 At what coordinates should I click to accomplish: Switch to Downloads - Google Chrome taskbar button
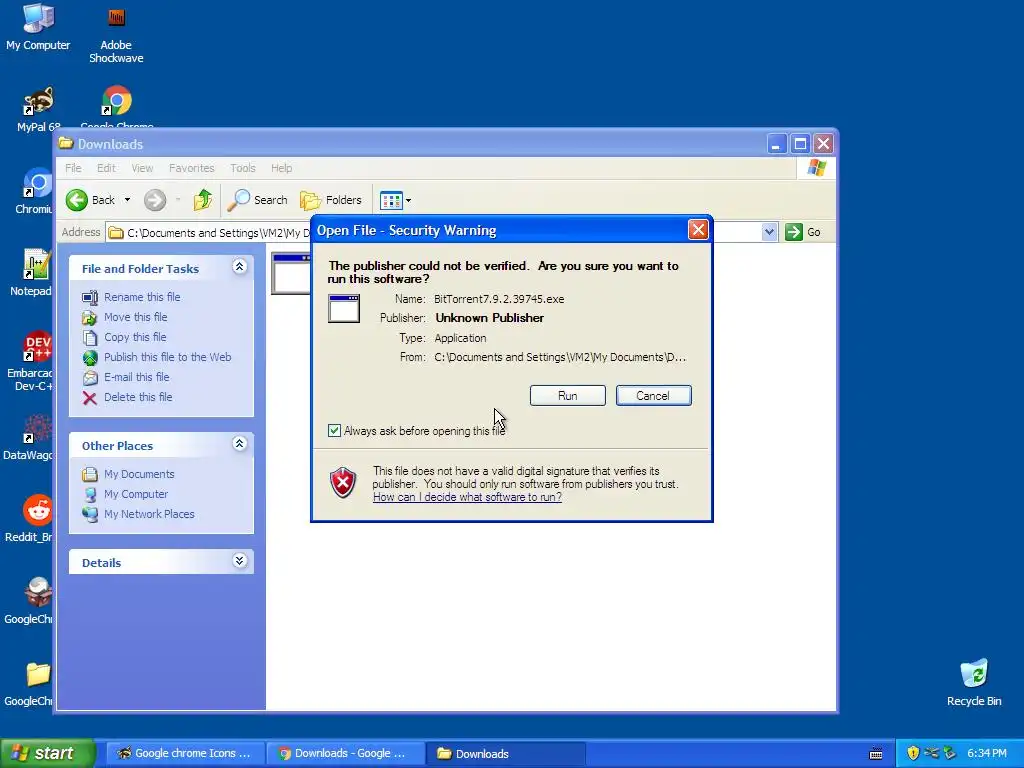[344, 753]
